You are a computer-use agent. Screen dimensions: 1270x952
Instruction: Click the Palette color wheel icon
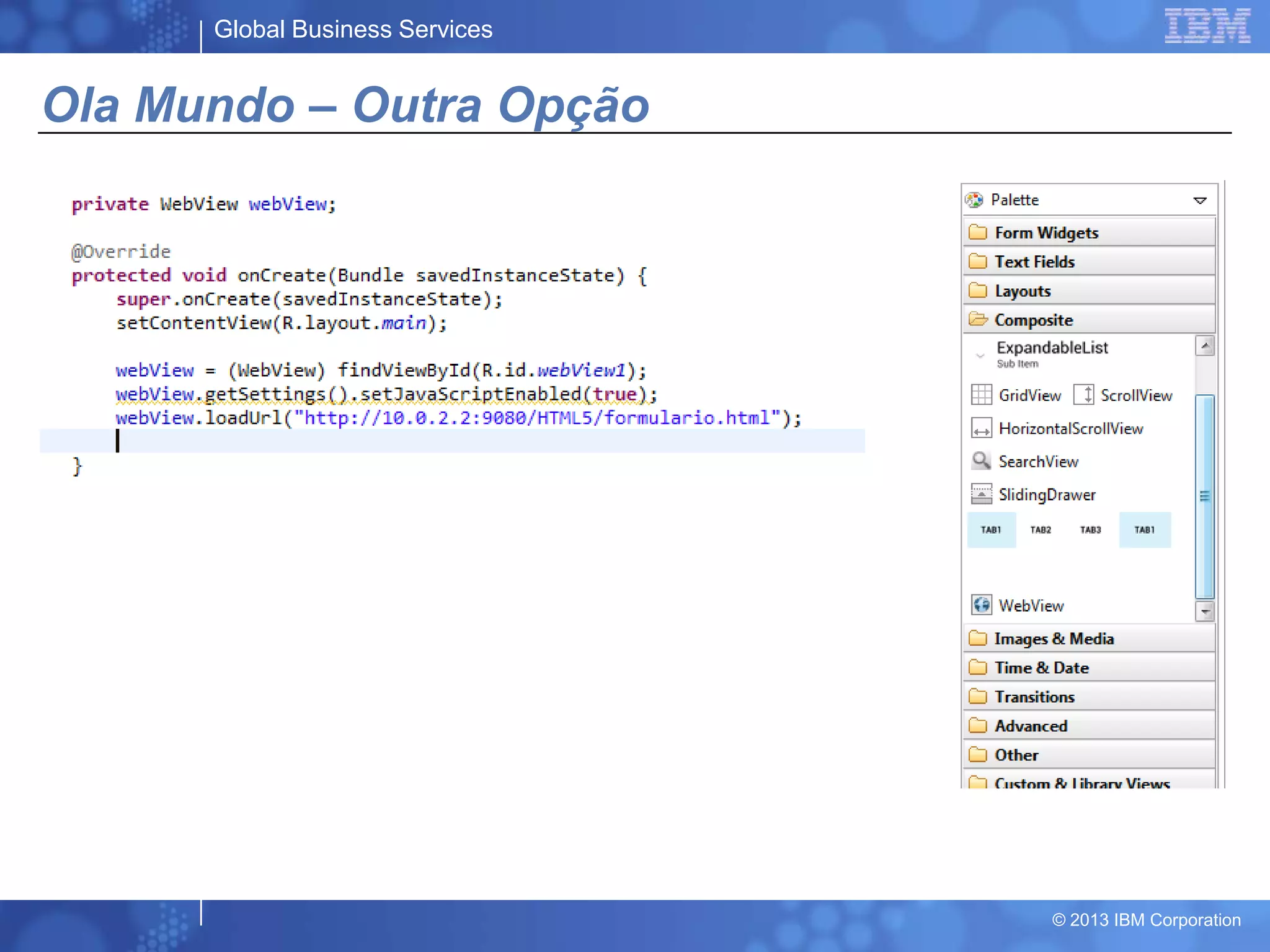click(975, 200)
